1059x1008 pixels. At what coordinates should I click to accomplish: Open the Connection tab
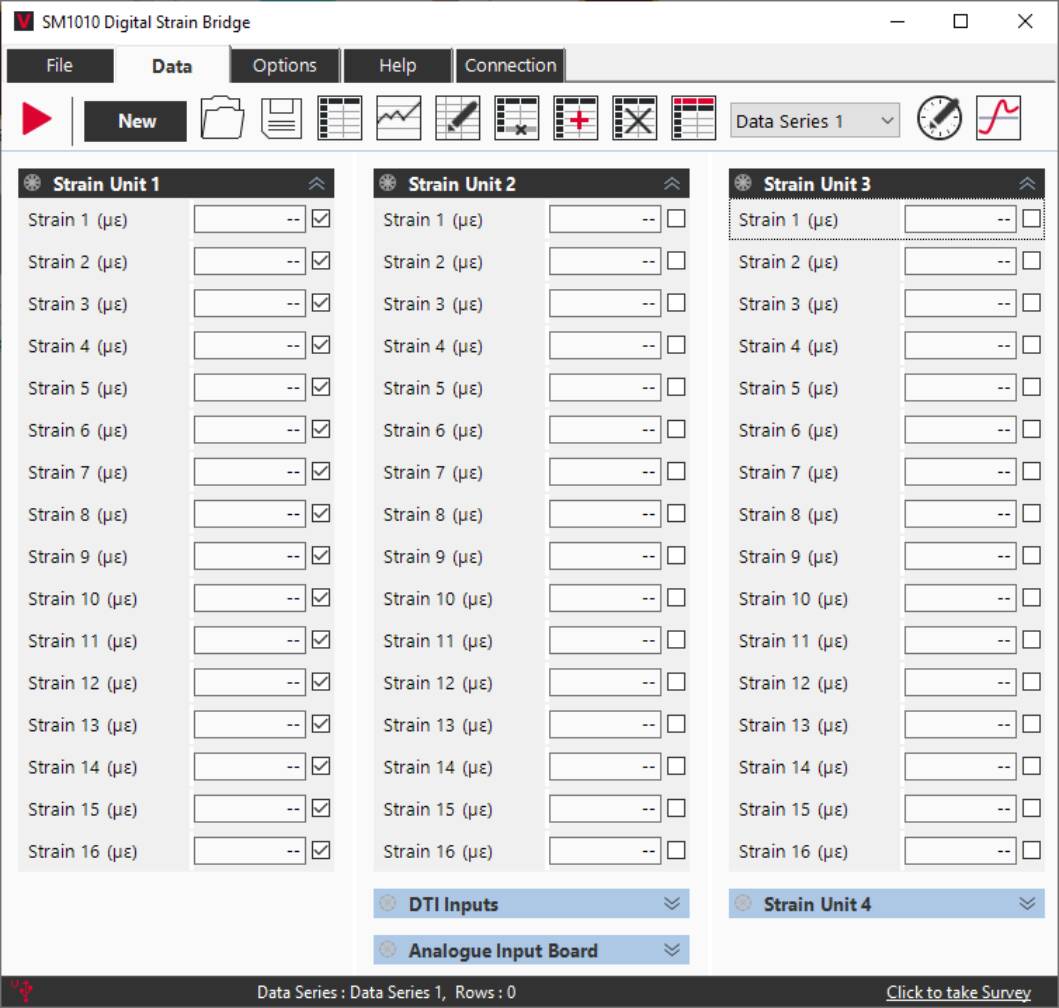510,66
